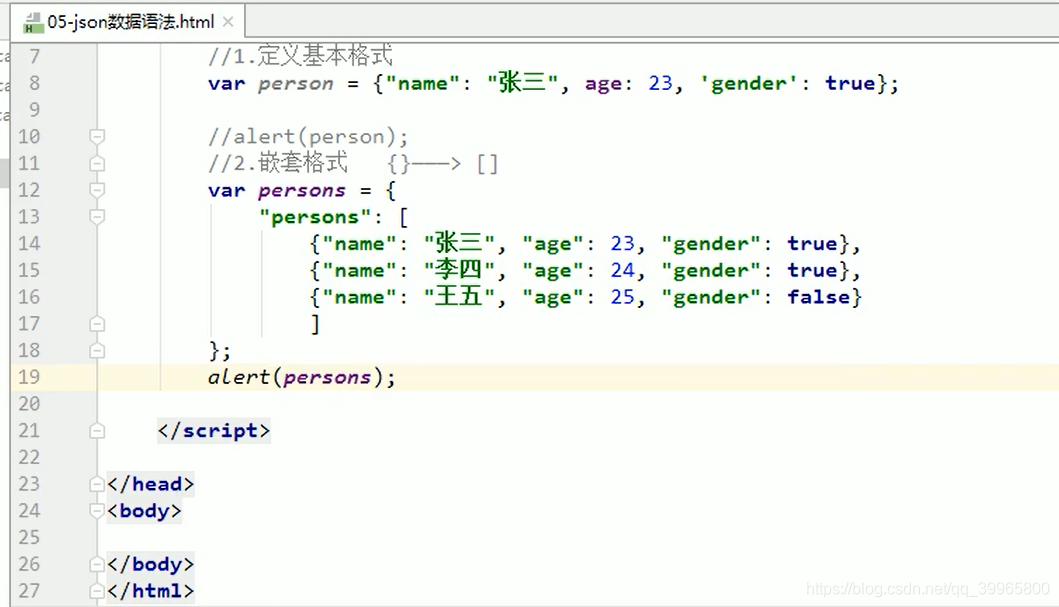Click the HTML file icon on the tab
The height and width of the screenshot is (607, 1059).
point(32,24)
